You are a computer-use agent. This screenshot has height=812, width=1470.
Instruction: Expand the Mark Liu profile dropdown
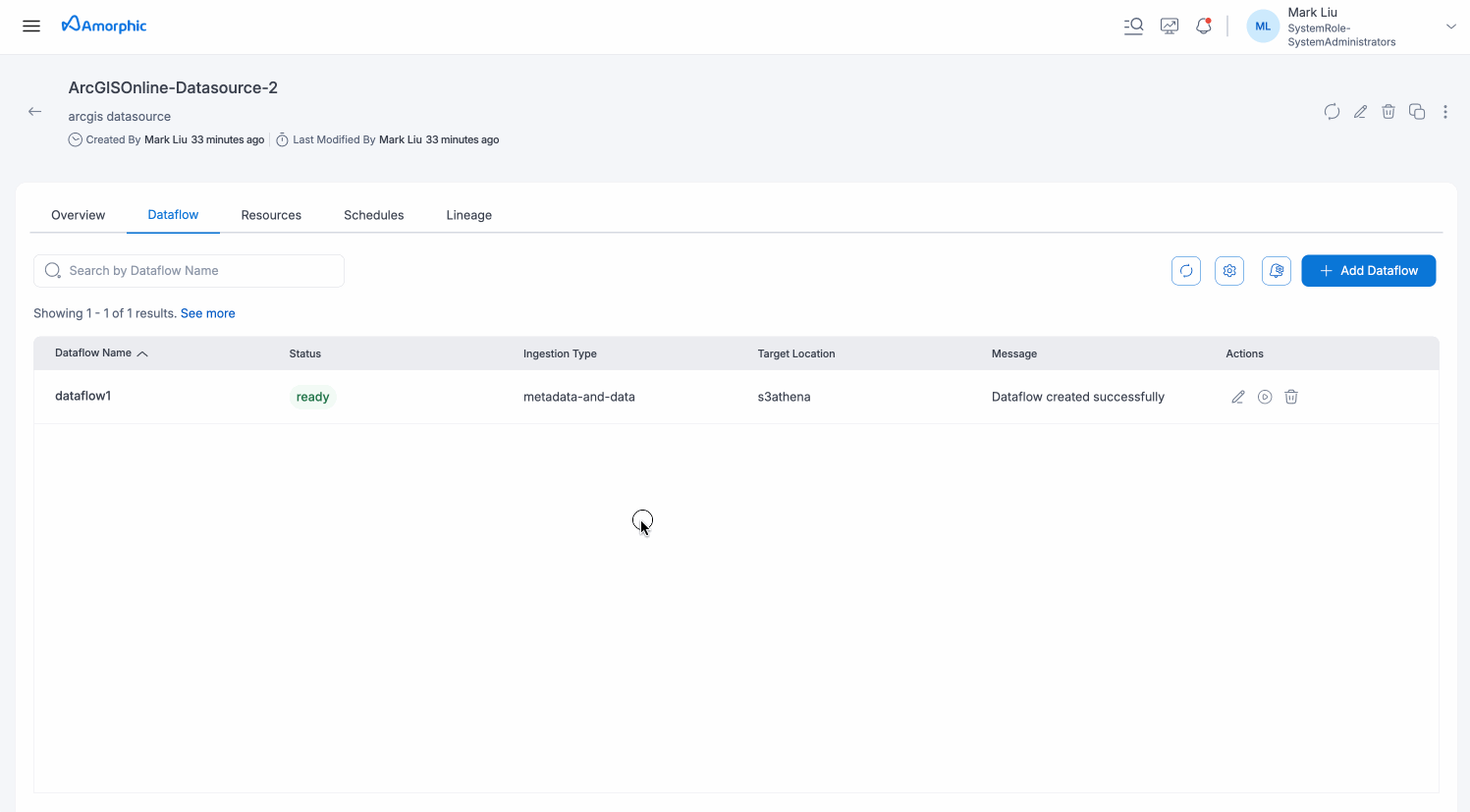tap(1450, 26)
